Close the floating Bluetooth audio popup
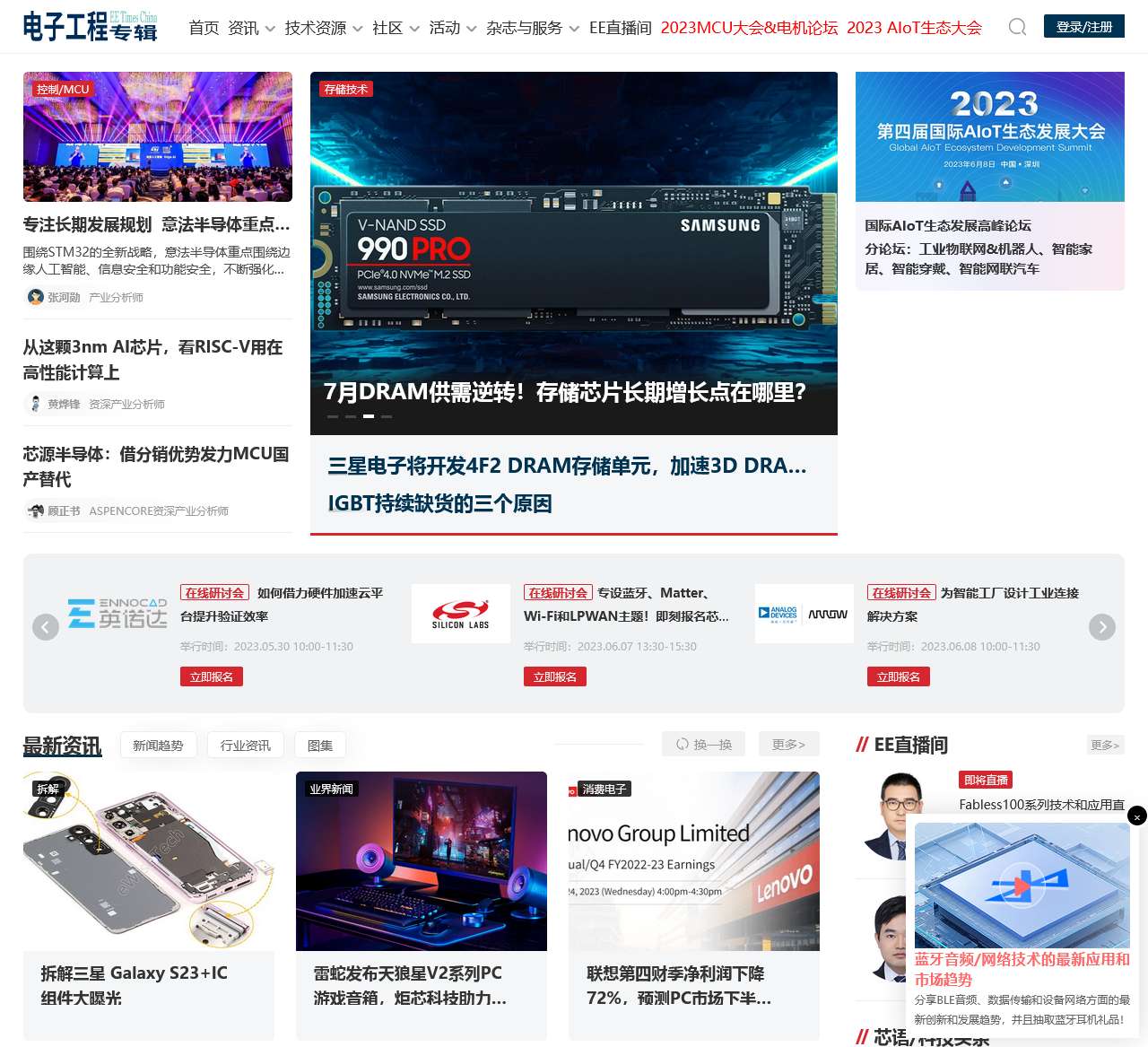 coord(1137,816)
